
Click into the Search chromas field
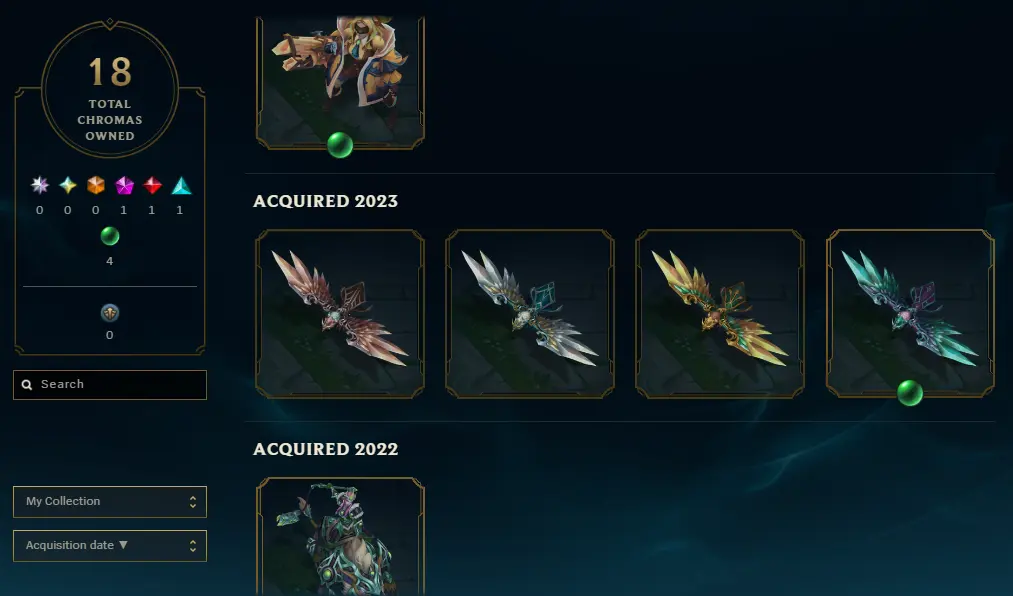110,385
